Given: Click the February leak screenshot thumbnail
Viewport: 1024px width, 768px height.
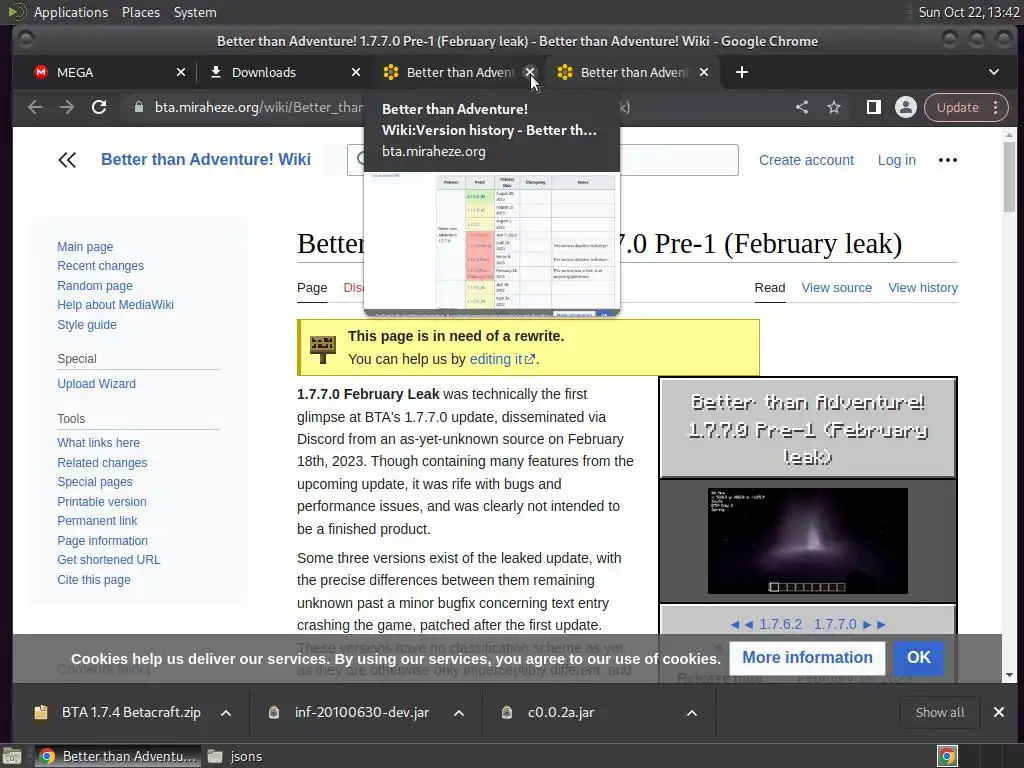Looking at the screenshot, I should 808,541.
